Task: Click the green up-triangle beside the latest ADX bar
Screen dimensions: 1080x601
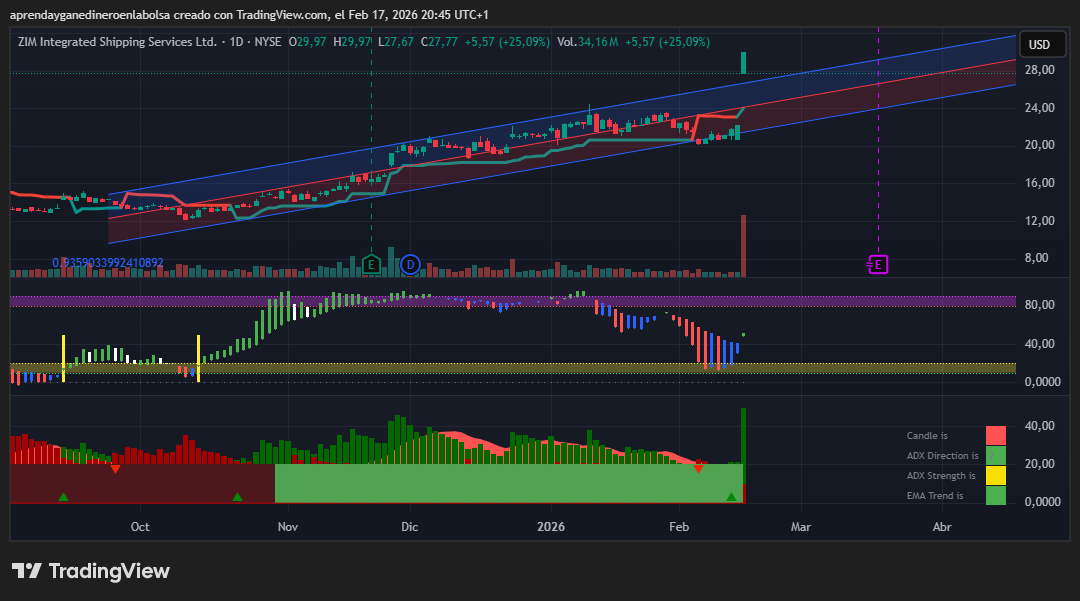Action: click(731, 496)
